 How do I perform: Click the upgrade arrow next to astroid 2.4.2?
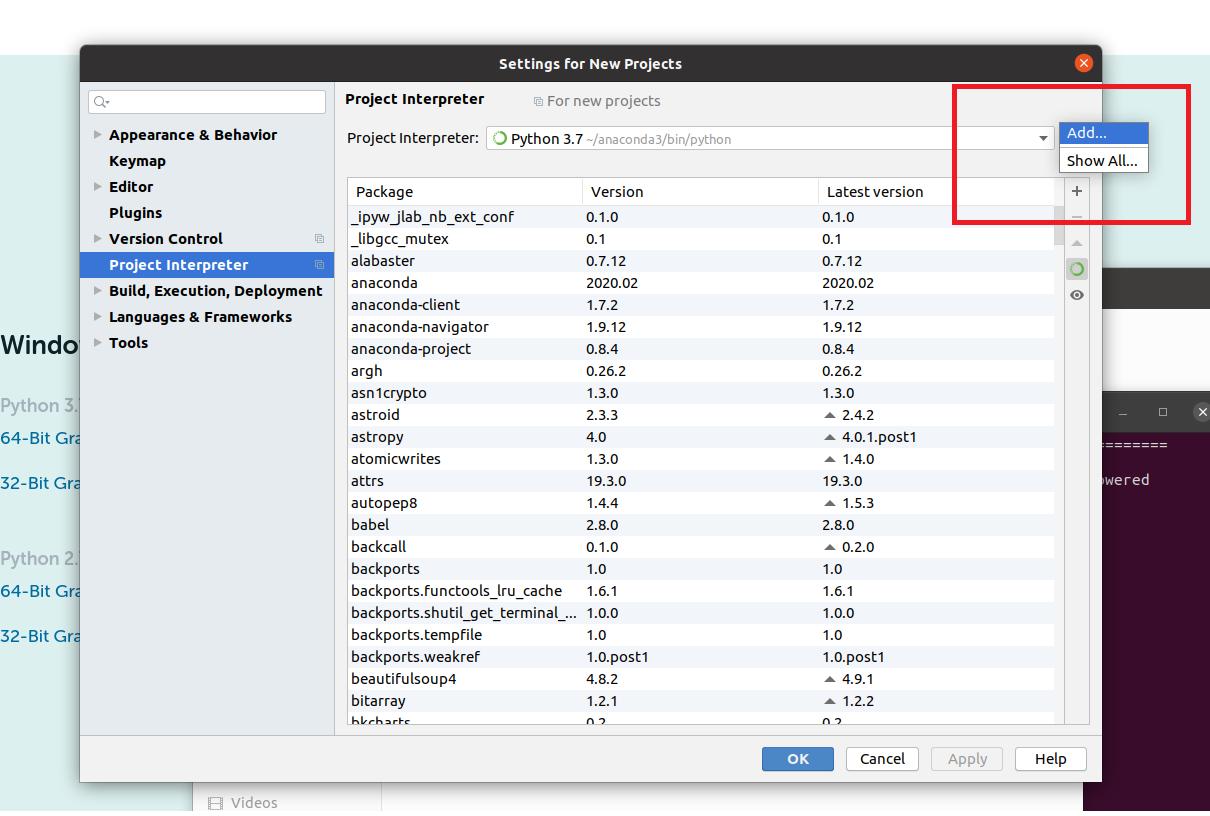tap(829, 415)
